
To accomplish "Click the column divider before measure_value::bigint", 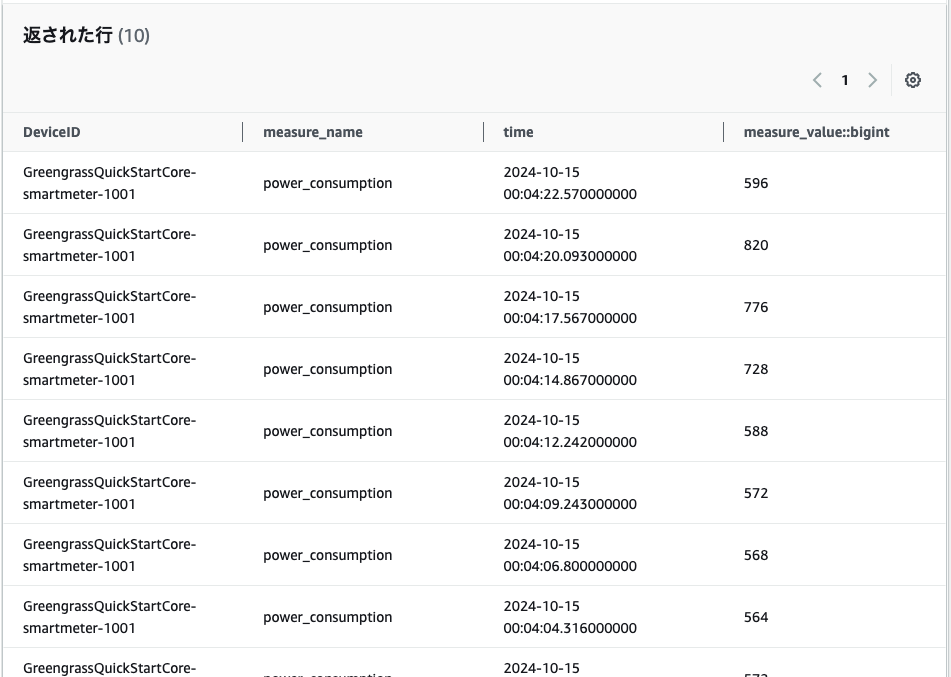I will pyautogui.click(x=724, y=132).
